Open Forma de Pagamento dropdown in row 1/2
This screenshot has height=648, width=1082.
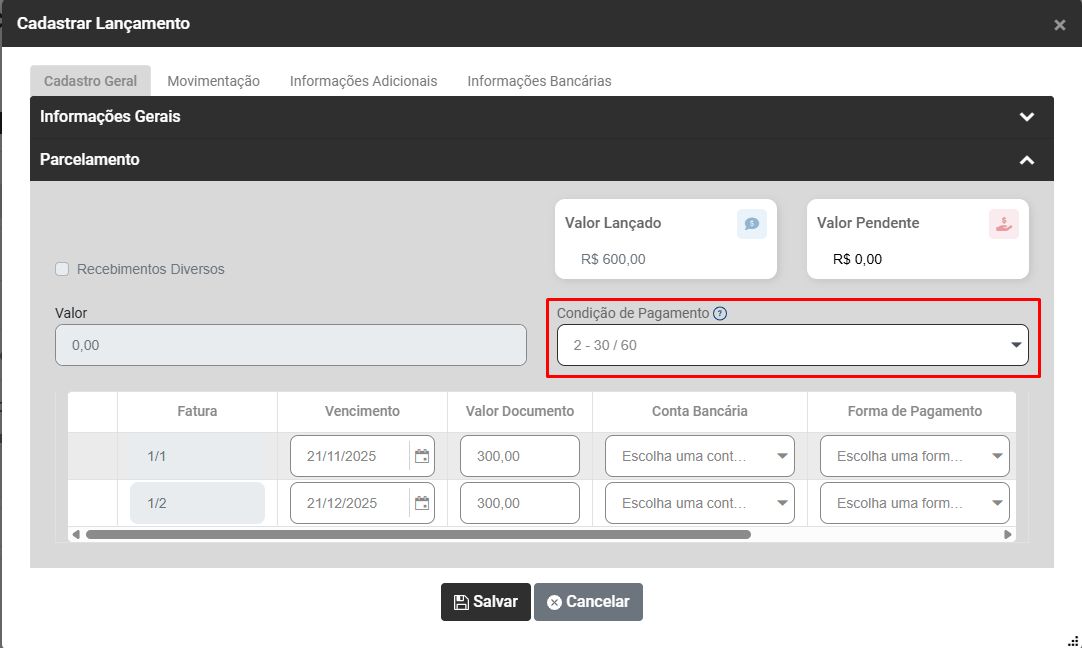click(914, 503)
